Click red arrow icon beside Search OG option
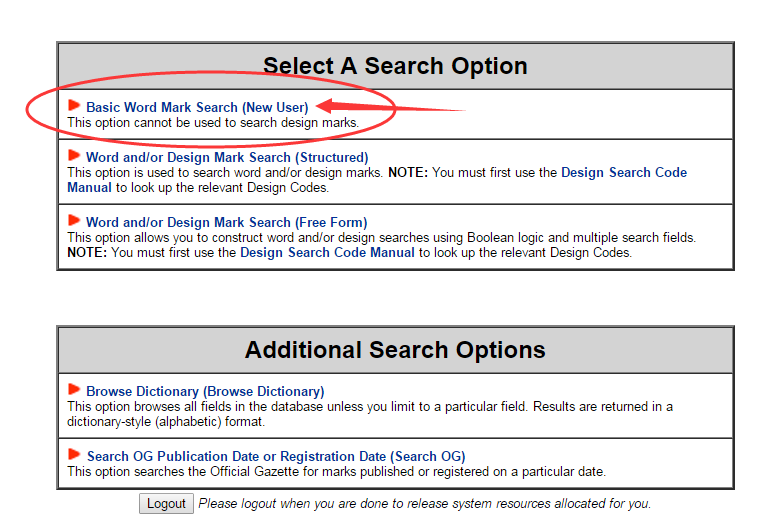777x526 pixels. pos(74,454)
